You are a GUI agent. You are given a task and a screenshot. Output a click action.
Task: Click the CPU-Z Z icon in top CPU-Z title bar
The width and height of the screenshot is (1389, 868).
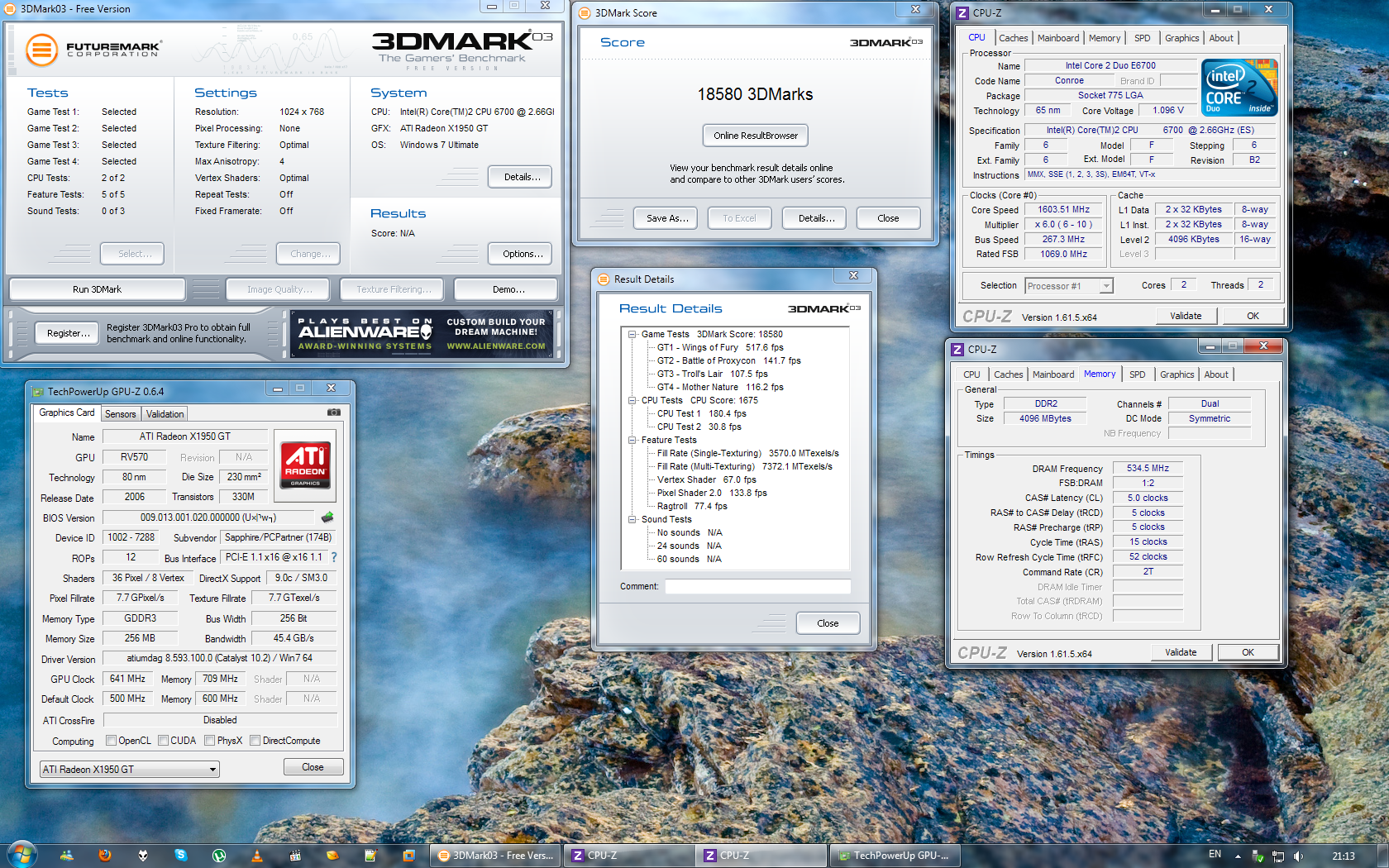coord(962,12)
